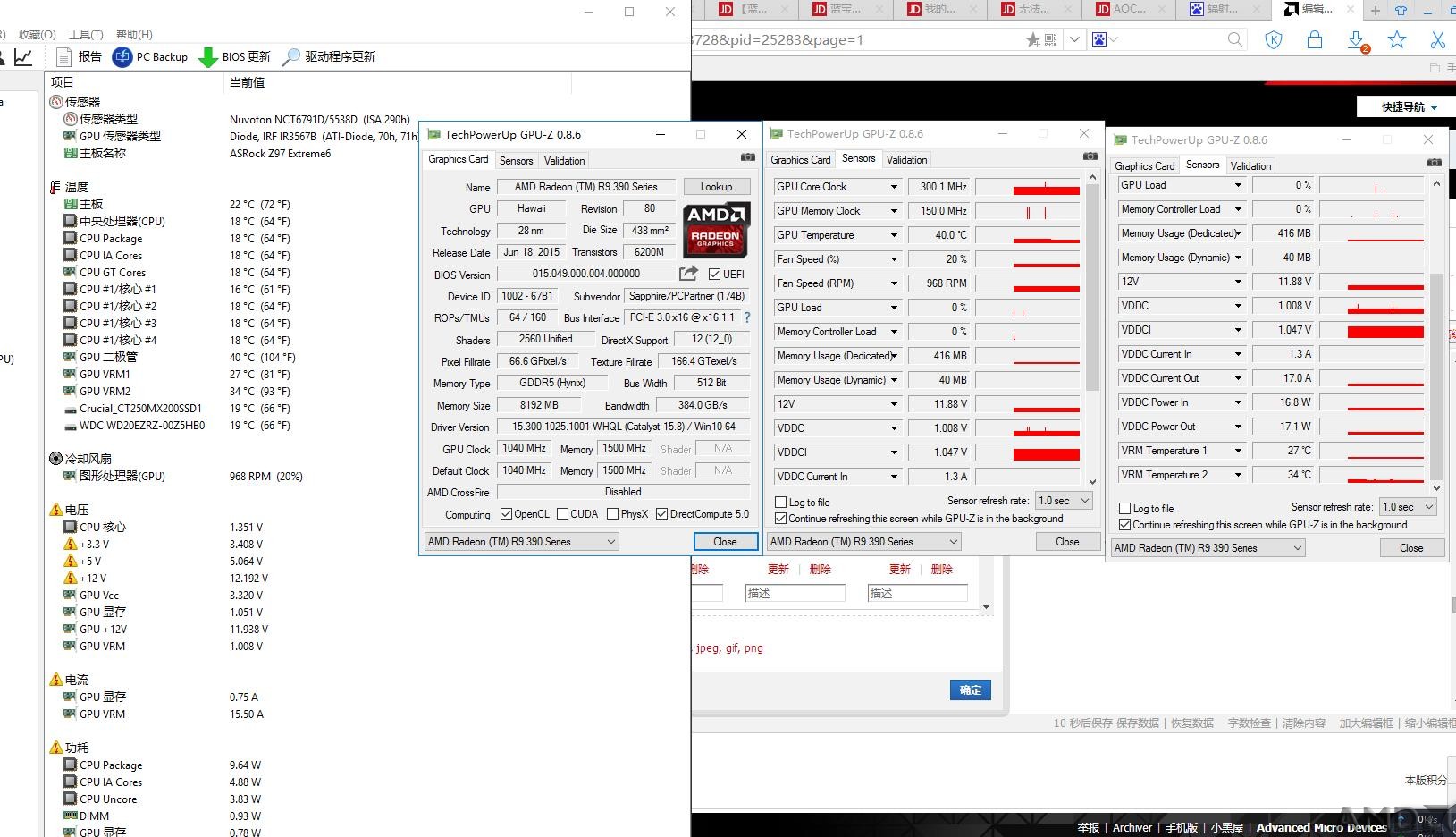
Task: Click Close button in middle GPU-Z Sensors window
Action: pyautogui.click(x=1067, y=542)
